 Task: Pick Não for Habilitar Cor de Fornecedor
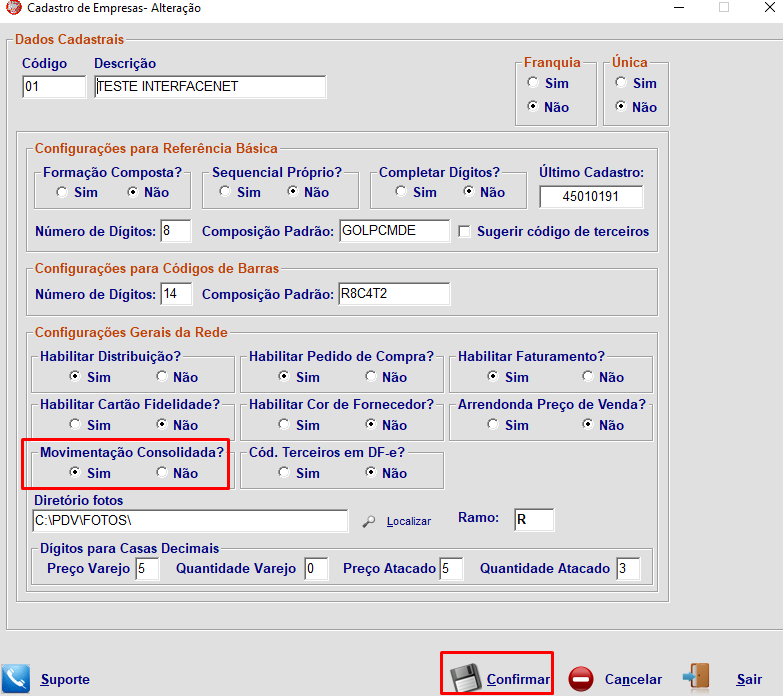[x=370, y=424]
